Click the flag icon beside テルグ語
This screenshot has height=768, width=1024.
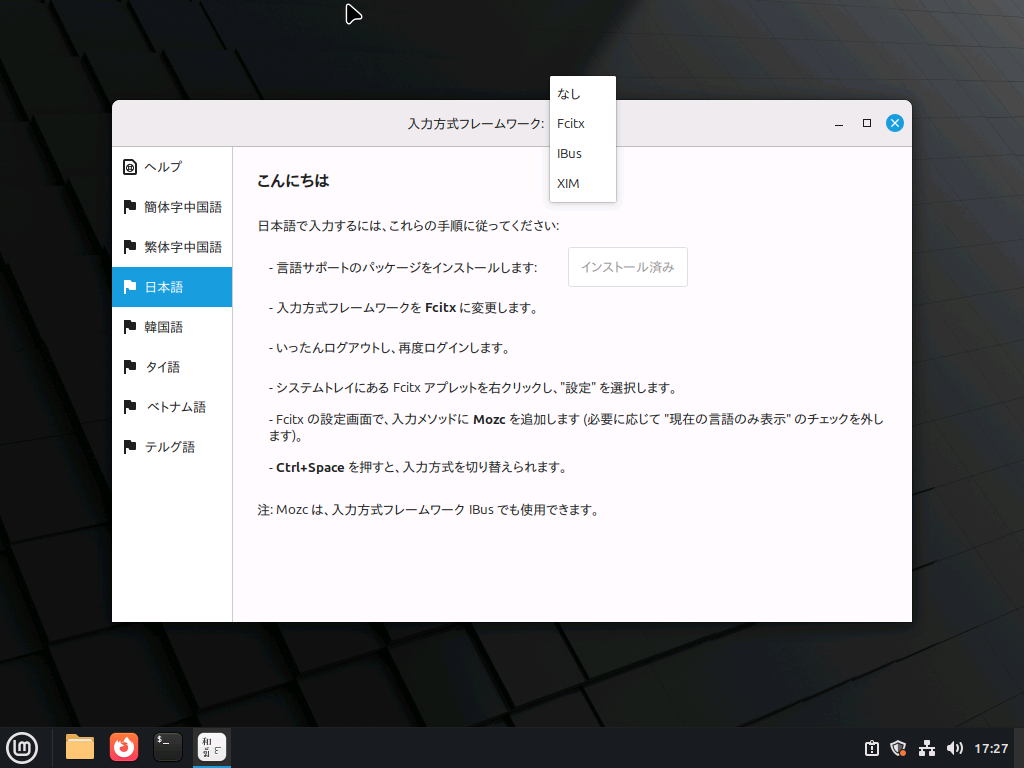click(129, 447)
